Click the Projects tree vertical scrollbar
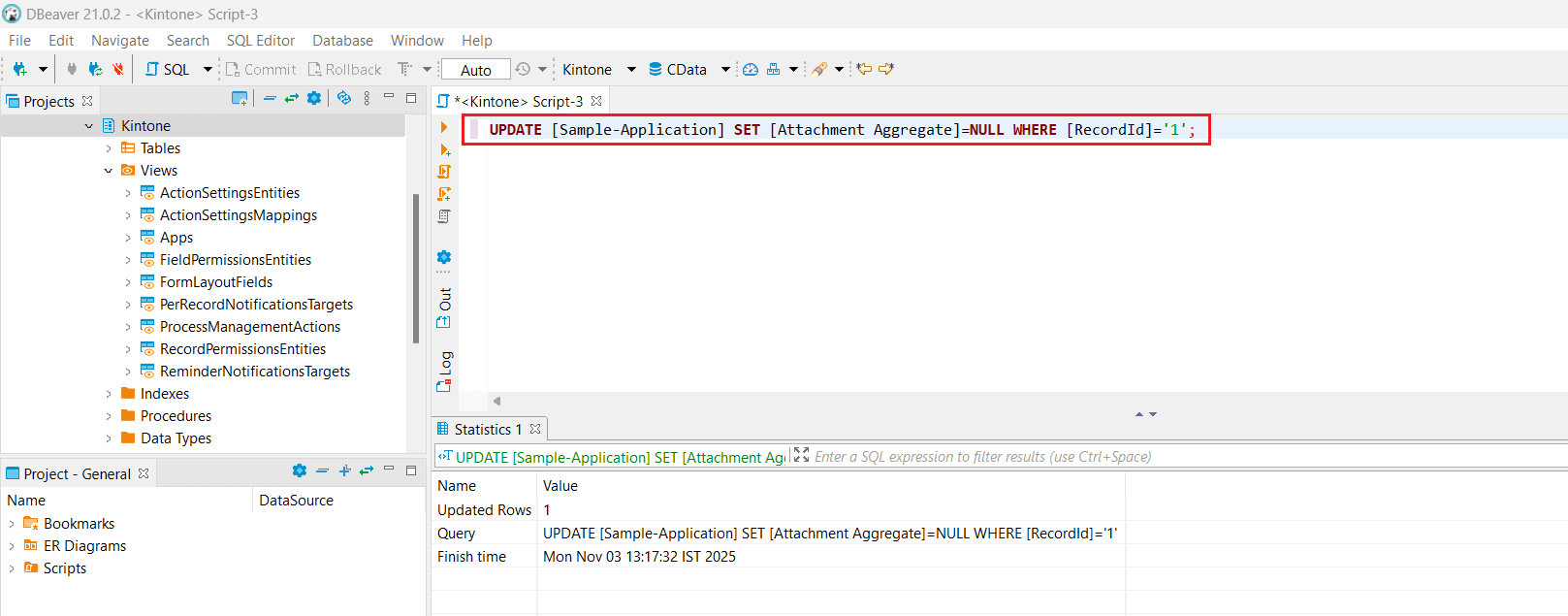This screenshot has width=1568, height=616. (x=415, y=269)
